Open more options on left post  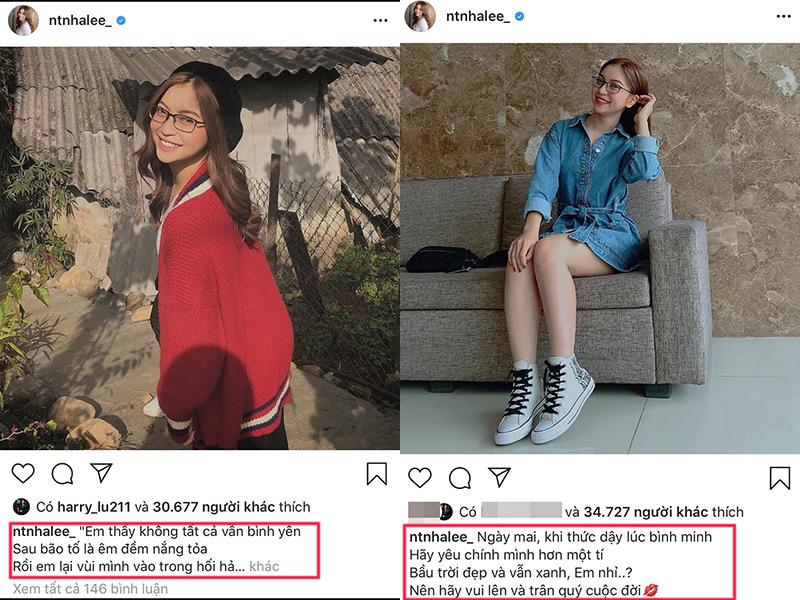[380, 20]
